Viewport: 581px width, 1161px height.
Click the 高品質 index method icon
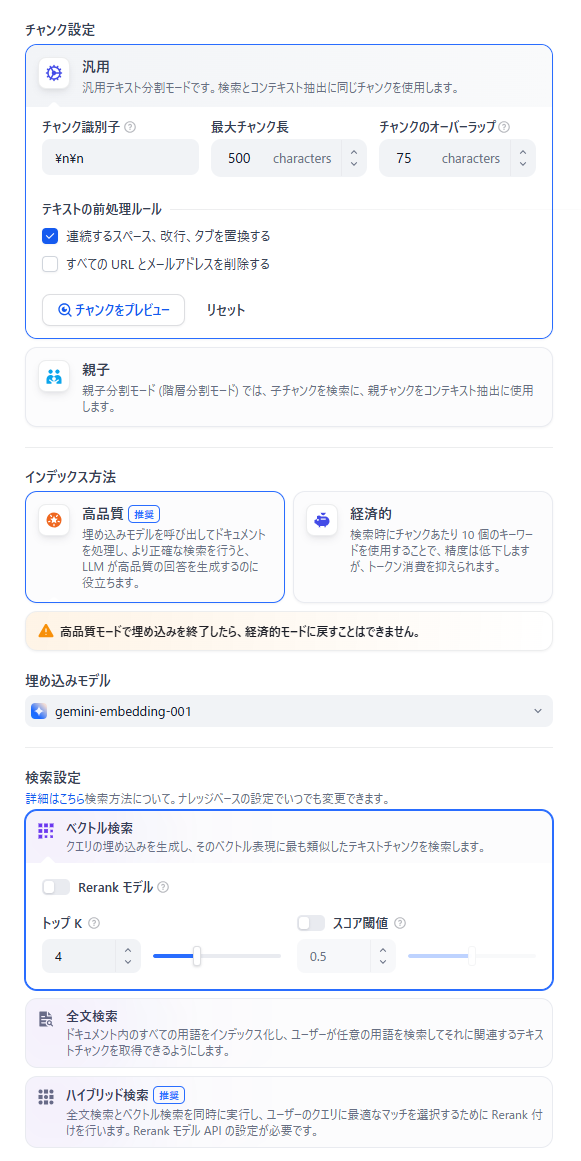point(53,521)
